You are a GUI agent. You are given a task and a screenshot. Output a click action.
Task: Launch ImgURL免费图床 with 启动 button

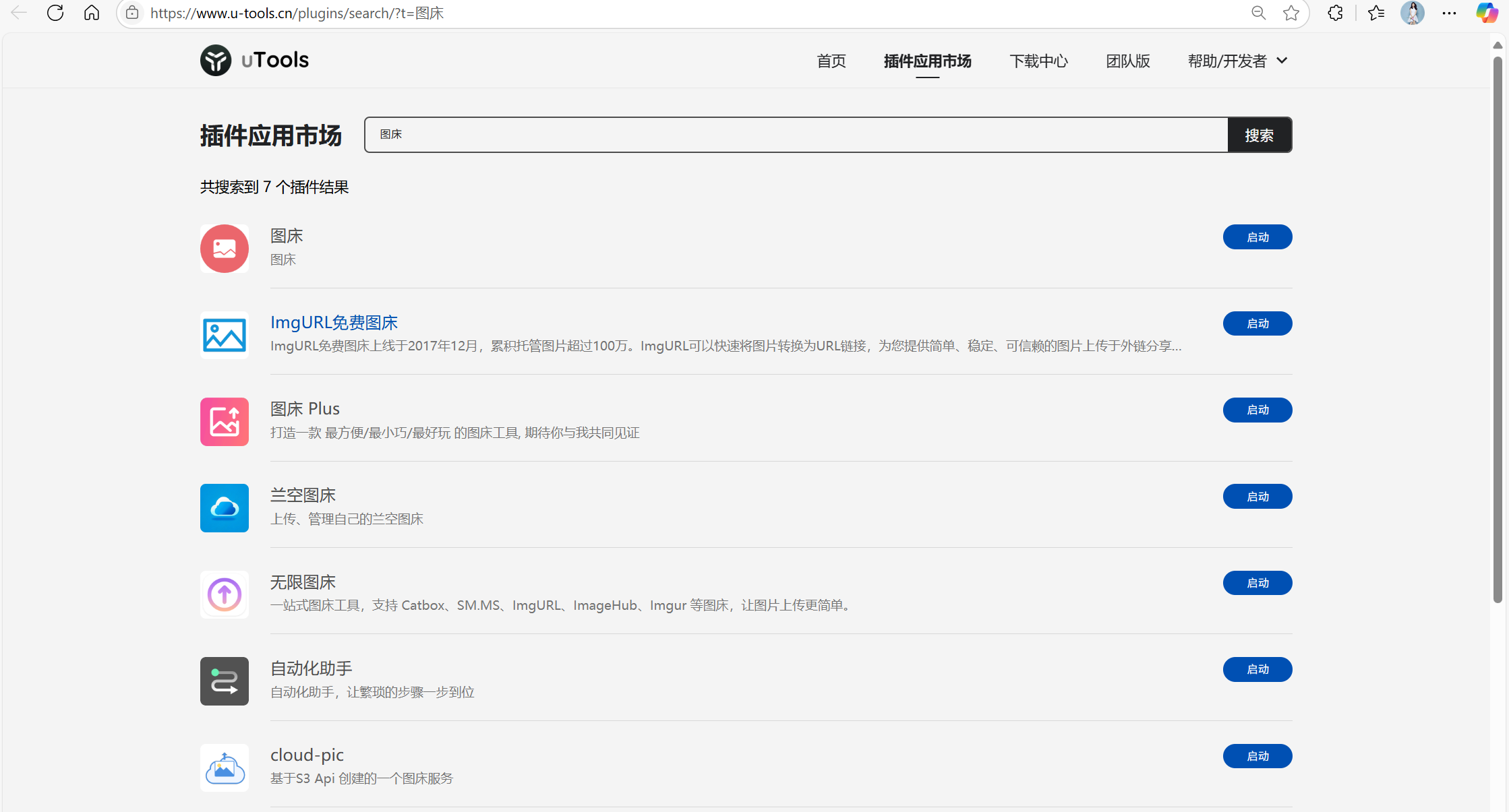(x=1257, y=323)
